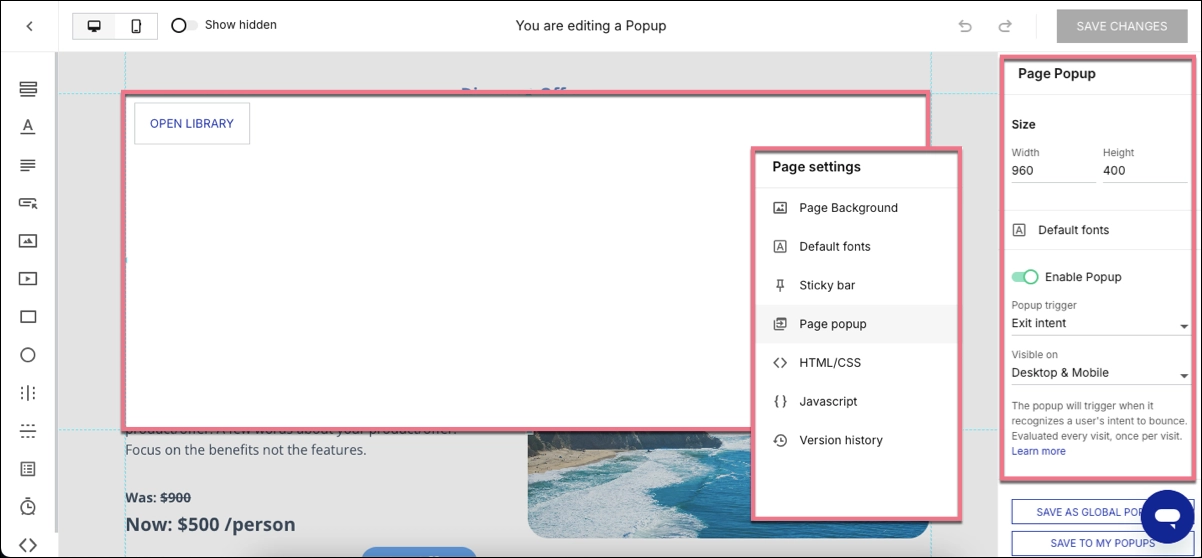Viewport: 1202px width, 558px height.
Task: Open Version history from Page settings
Action: (x=840, y=440)
